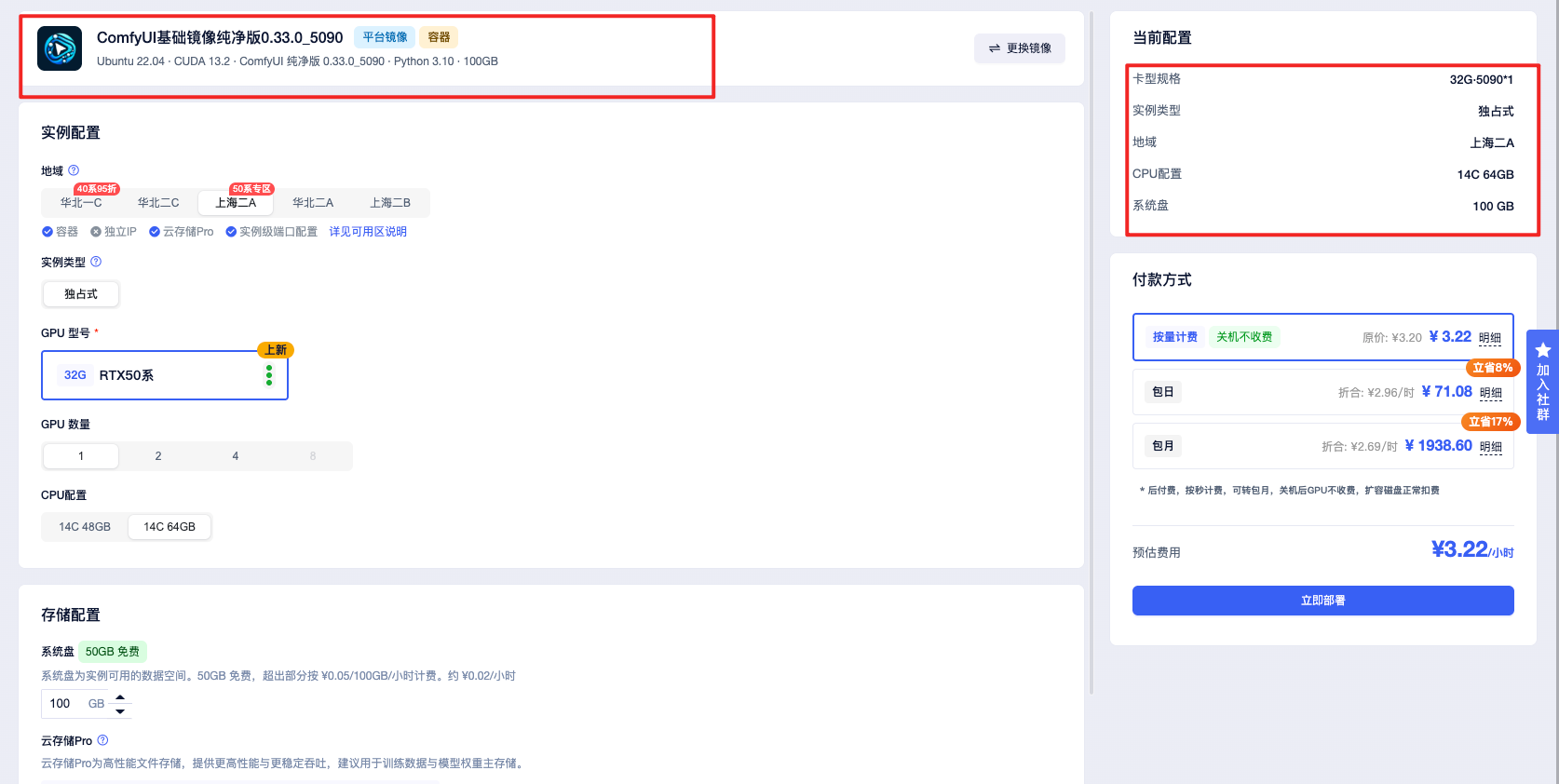1559x784 pixels.
Task: Choose 包日 daily payment option
Action: tap(1323, 392)
